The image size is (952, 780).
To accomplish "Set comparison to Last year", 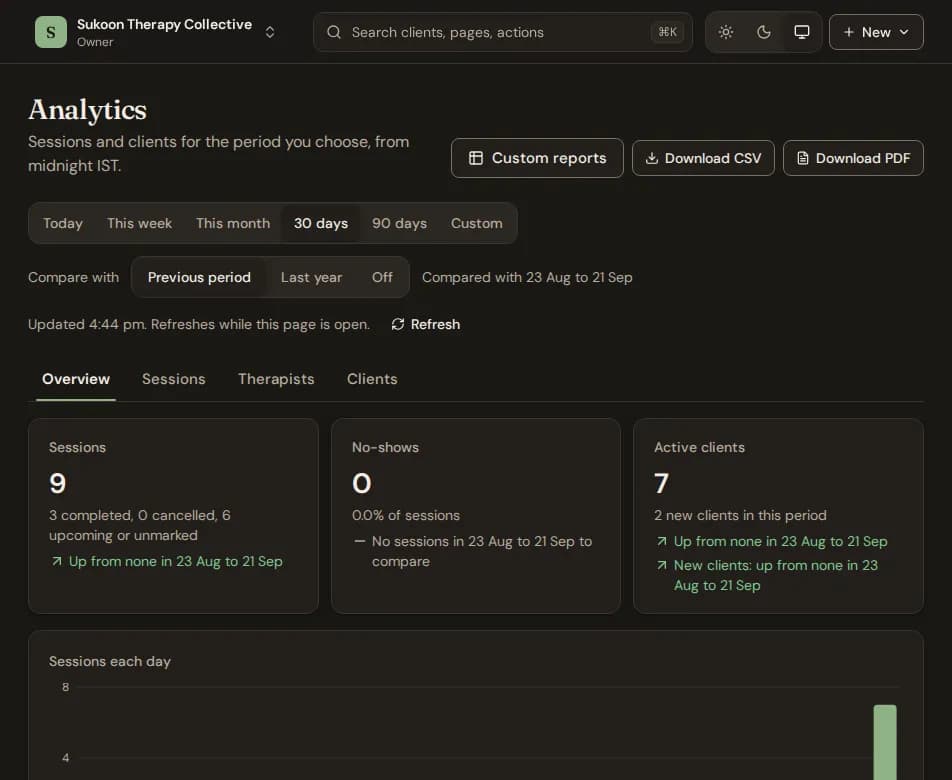I will pyautogui.click(x=311, y=277).
